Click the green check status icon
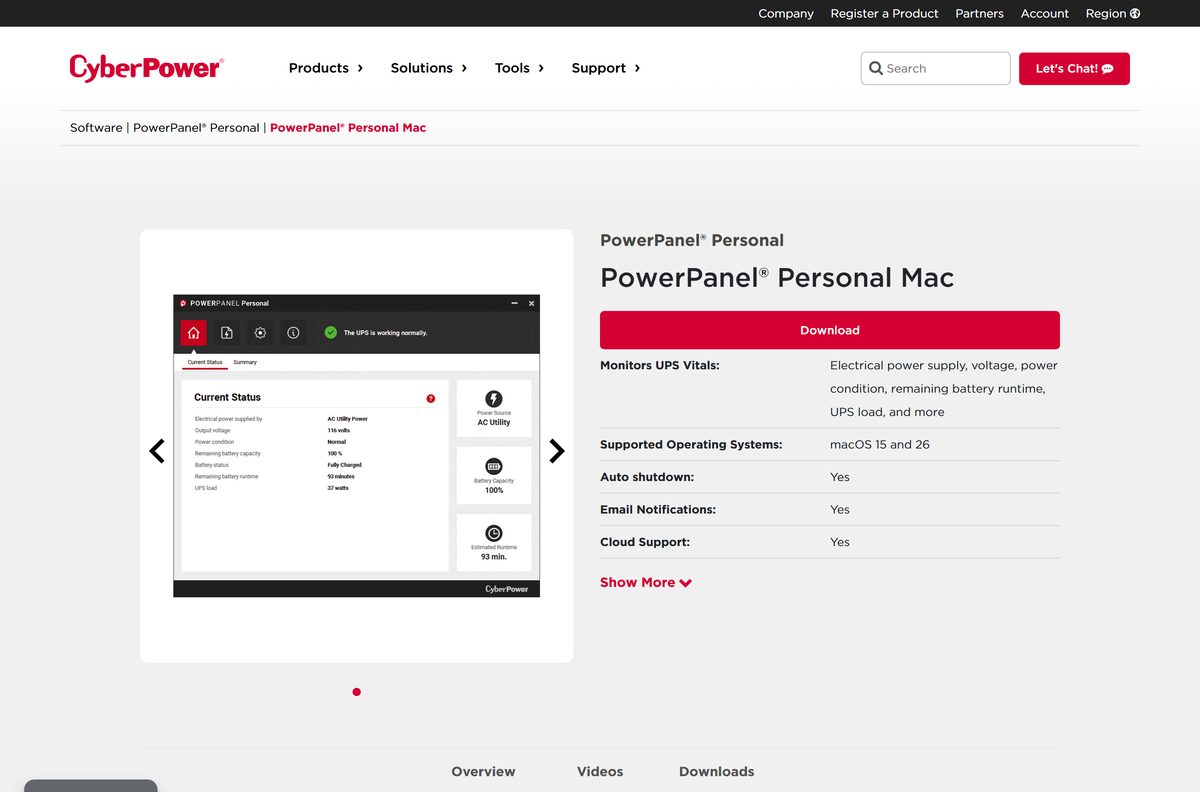This screenshot has height=792, width=1200. pos(331,332)
